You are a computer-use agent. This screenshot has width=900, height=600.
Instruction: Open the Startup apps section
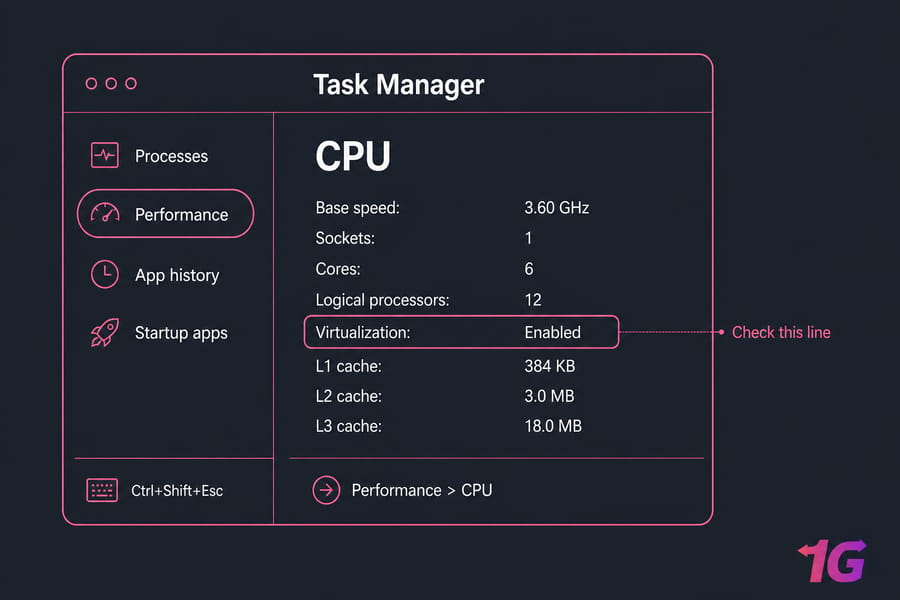[181, 333]
